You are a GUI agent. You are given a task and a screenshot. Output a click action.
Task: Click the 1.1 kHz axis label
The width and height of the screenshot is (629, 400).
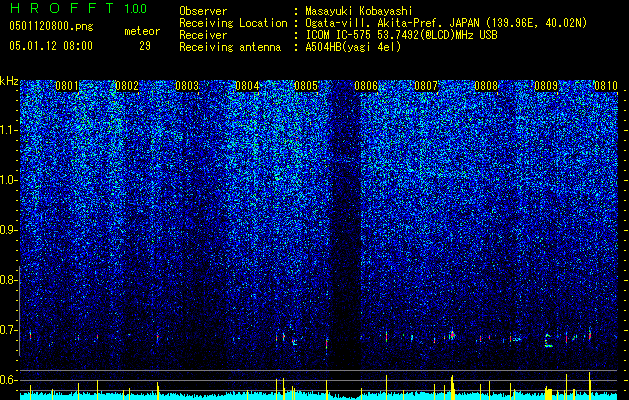click(x=9, y=130)
